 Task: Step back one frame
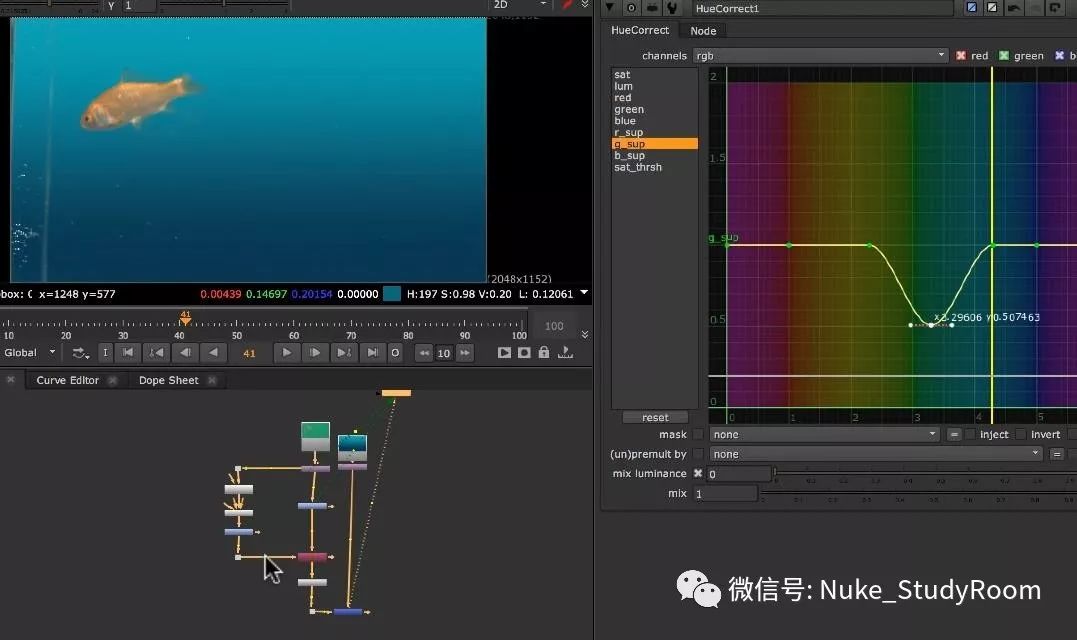click(x=185, y=353)
